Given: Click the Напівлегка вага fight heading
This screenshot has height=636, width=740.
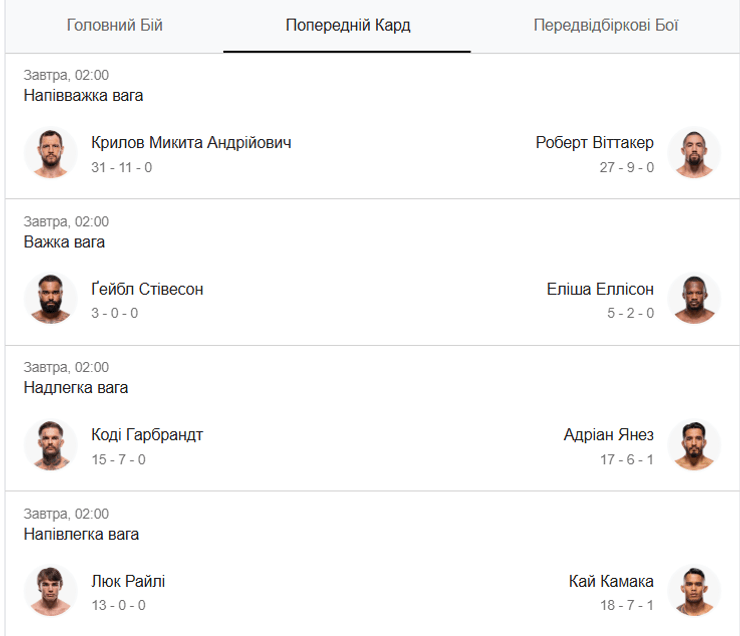Looking at the screenshot, I should coord(81,535).
